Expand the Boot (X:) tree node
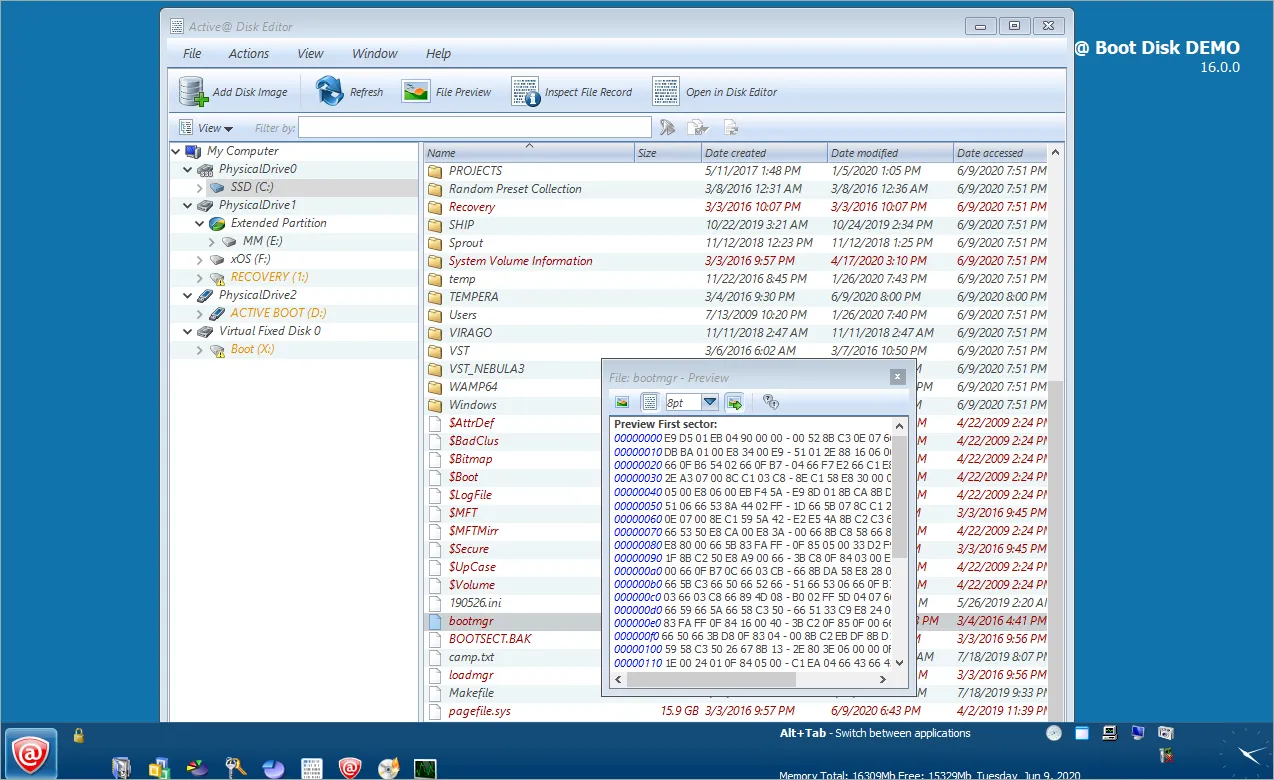The image size is (1274, 780). (200, 350)
